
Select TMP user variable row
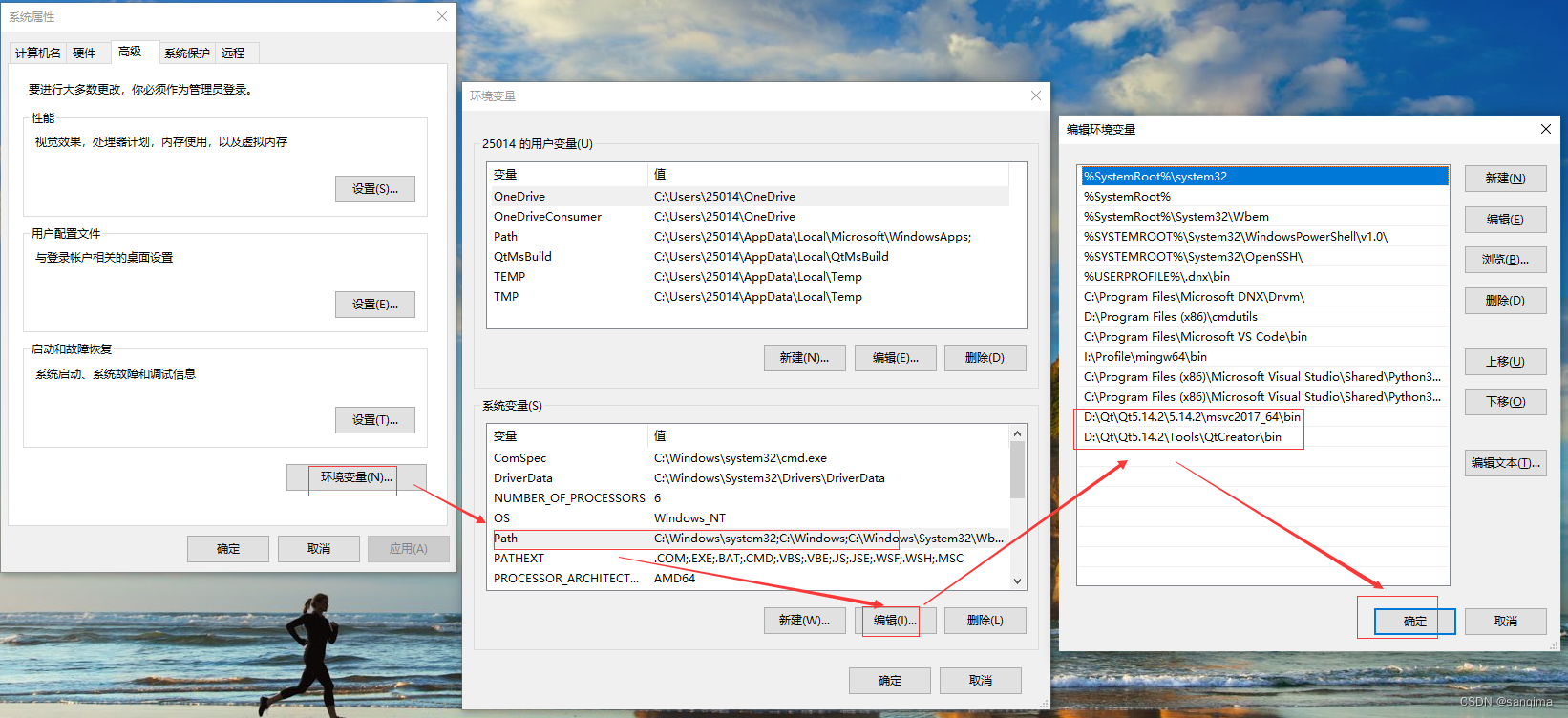(748, 297)
